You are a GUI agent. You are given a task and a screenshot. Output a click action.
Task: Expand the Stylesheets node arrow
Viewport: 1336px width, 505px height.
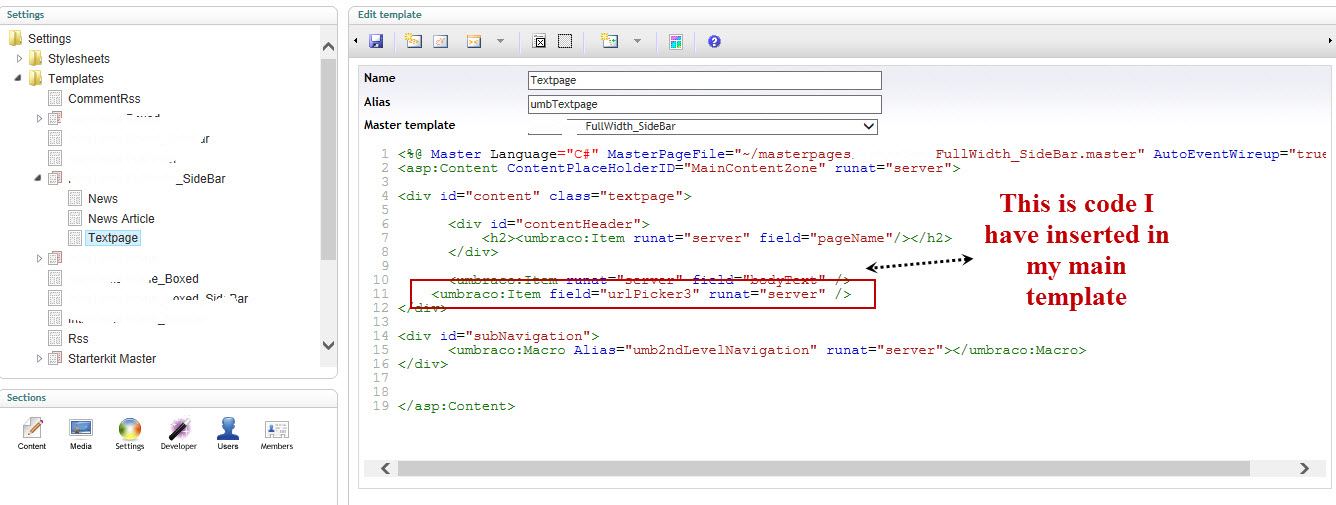coord(19,58)
